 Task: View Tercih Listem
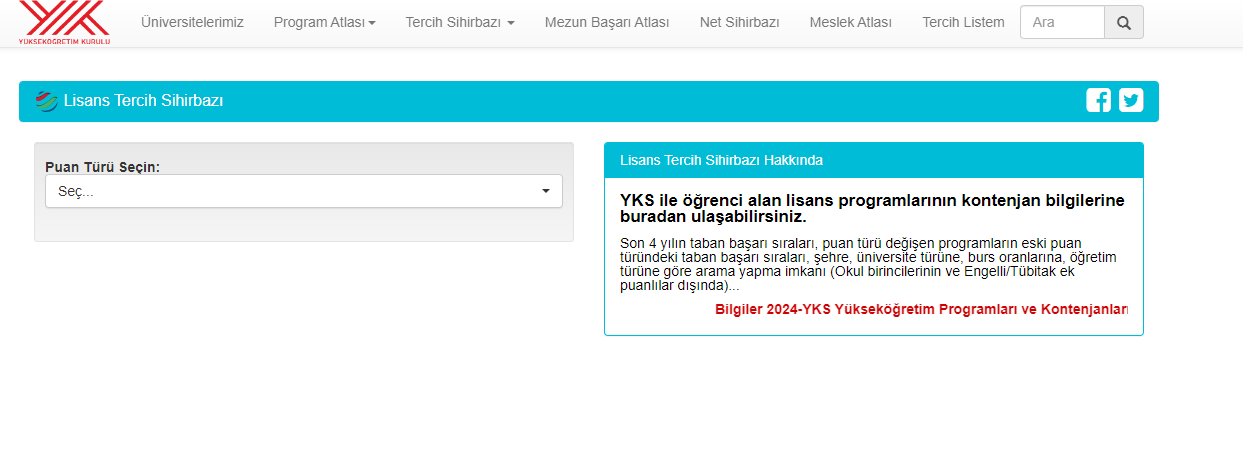pyautogui.click(x=963, y=22)
